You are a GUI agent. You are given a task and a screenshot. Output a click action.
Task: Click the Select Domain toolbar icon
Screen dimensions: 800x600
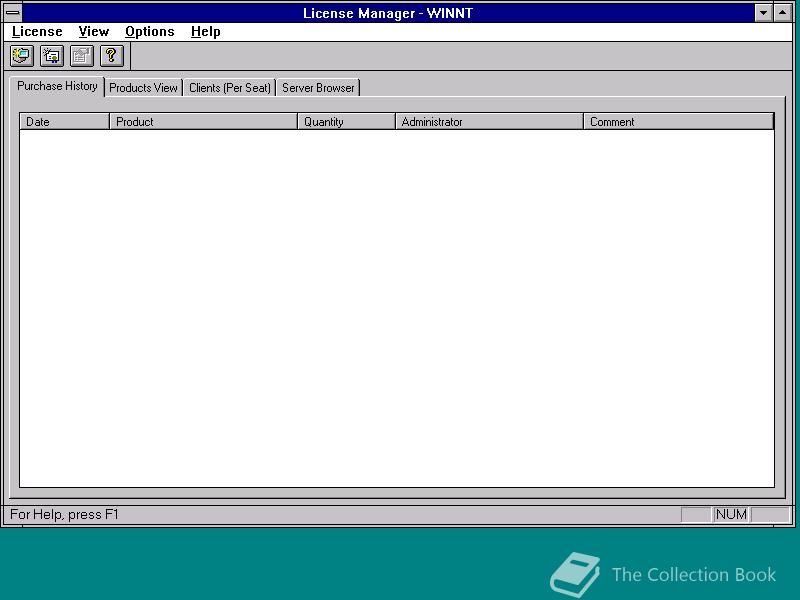[x=21, y=56]
